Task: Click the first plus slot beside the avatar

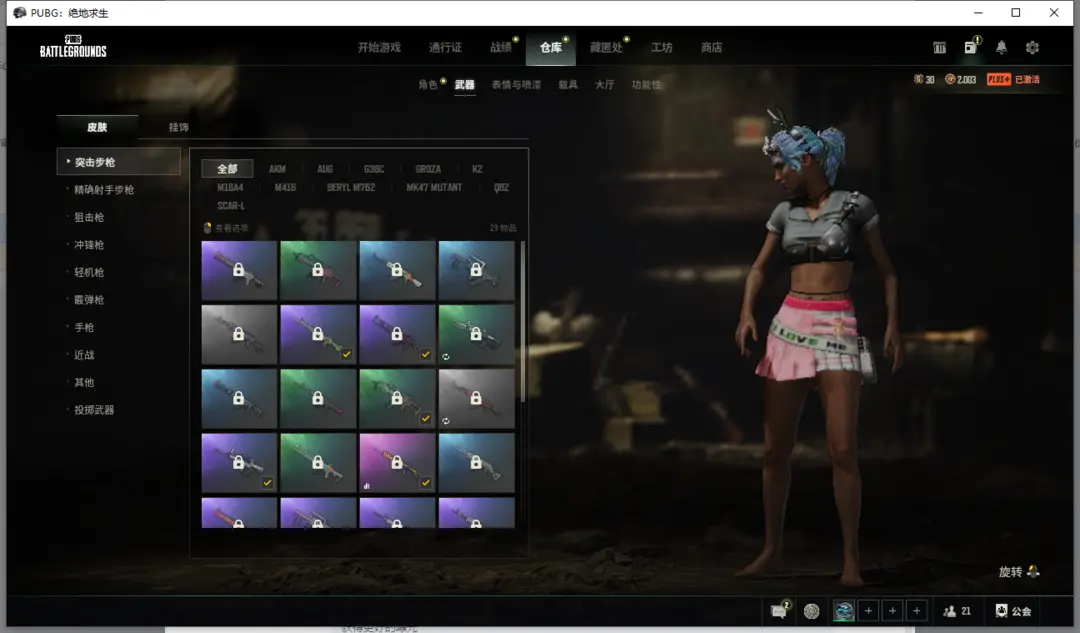Action: click(869, 611)
